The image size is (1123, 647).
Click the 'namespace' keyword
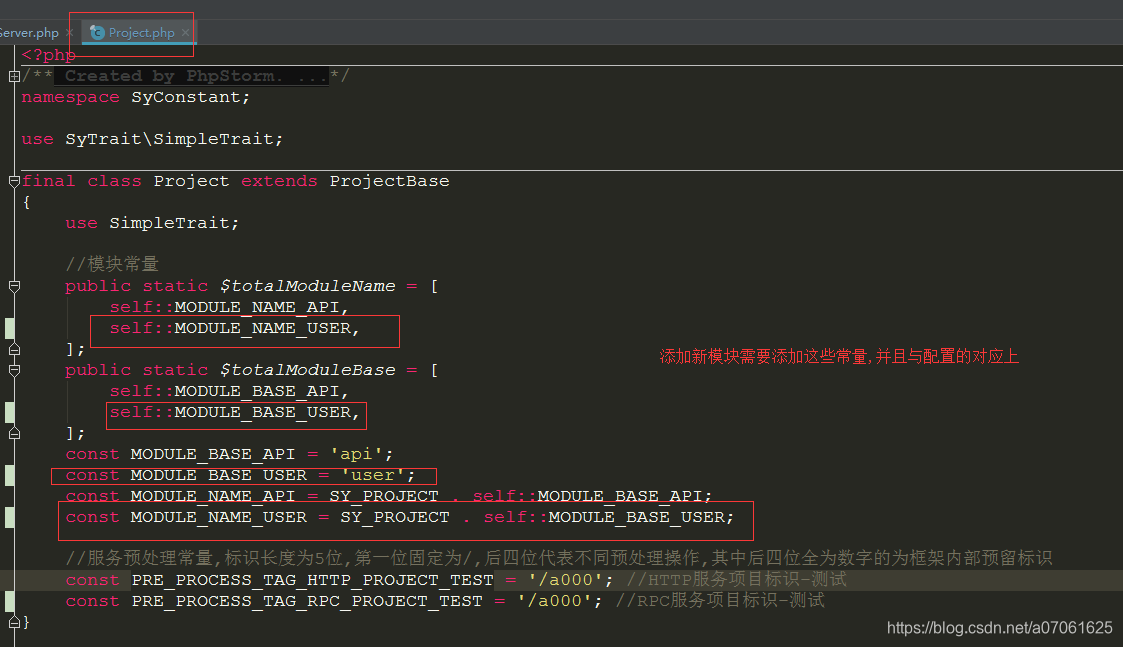coord(70,97)
